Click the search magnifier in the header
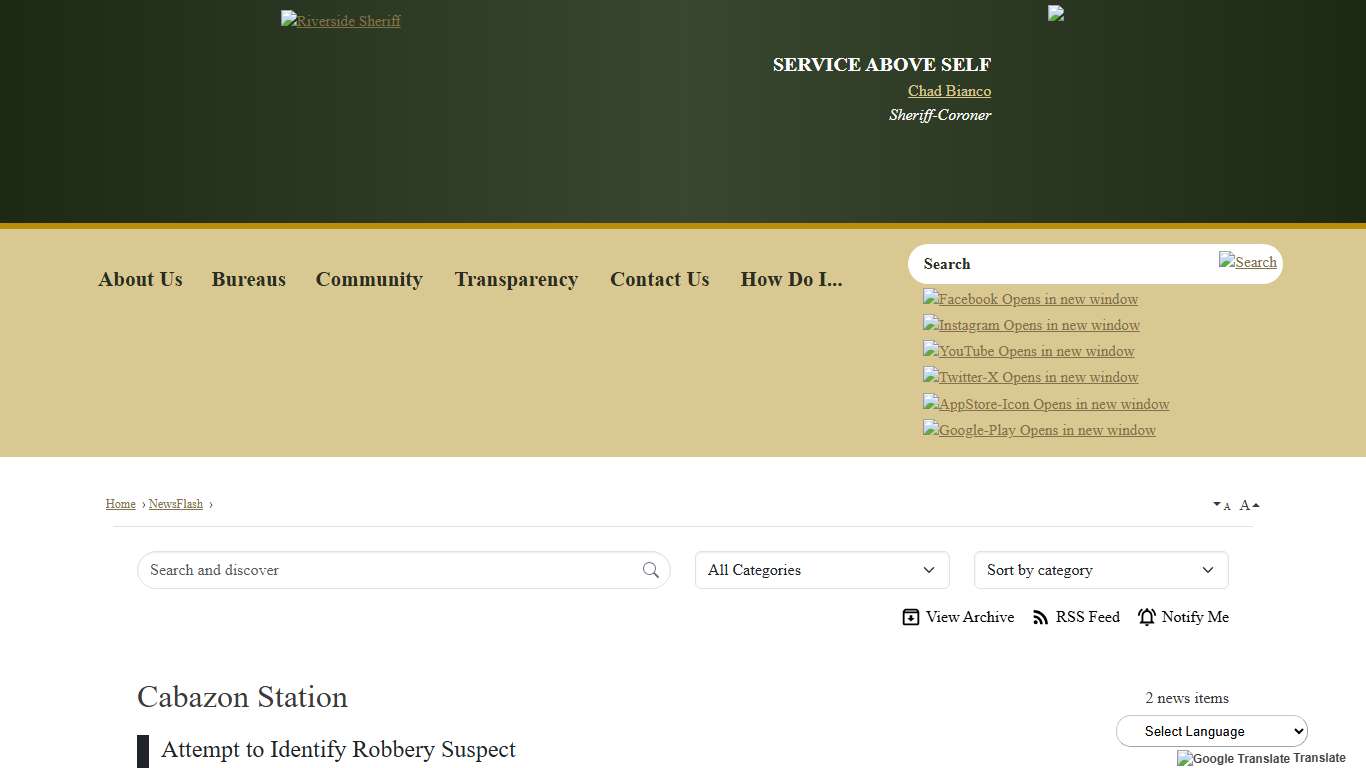1366x768 pixels. [x=1248, y=262]
